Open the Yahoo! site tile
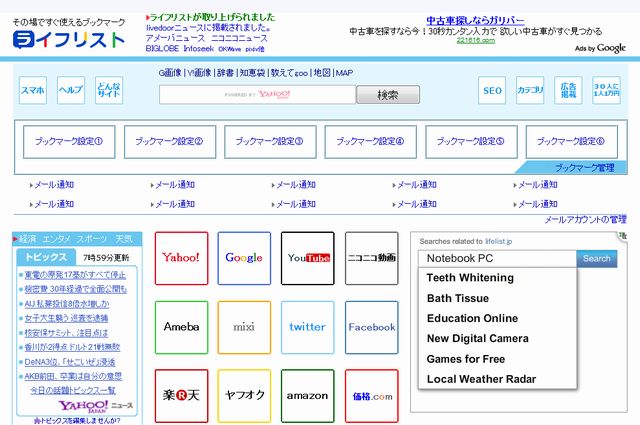Viewport: 640px width, 425px height. click(x=181, y=258)
